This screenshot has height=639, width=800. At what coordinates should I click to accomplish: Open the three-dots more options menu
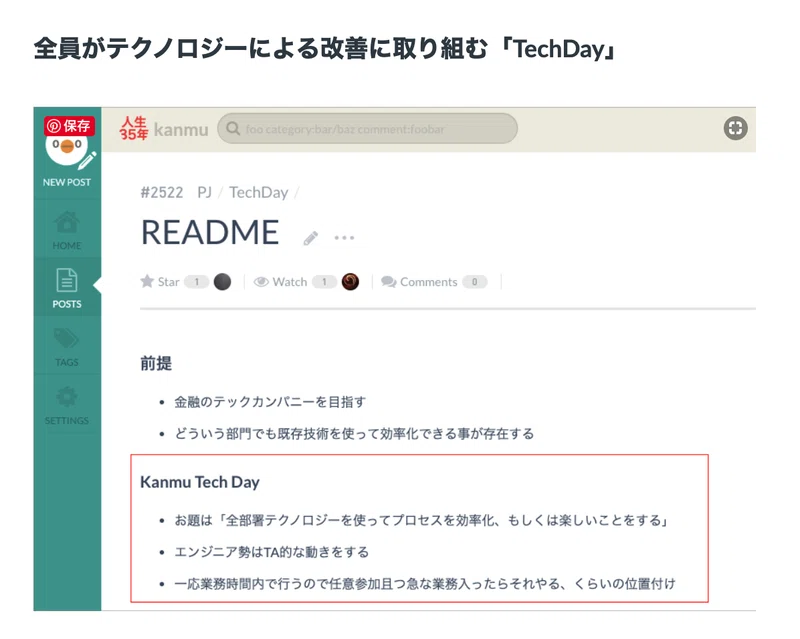(344, 238)
